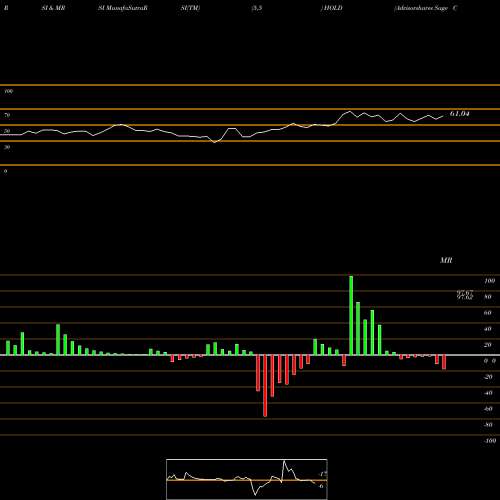
Task: Click the 61.04 RSI value label
Action: [460, 114]
